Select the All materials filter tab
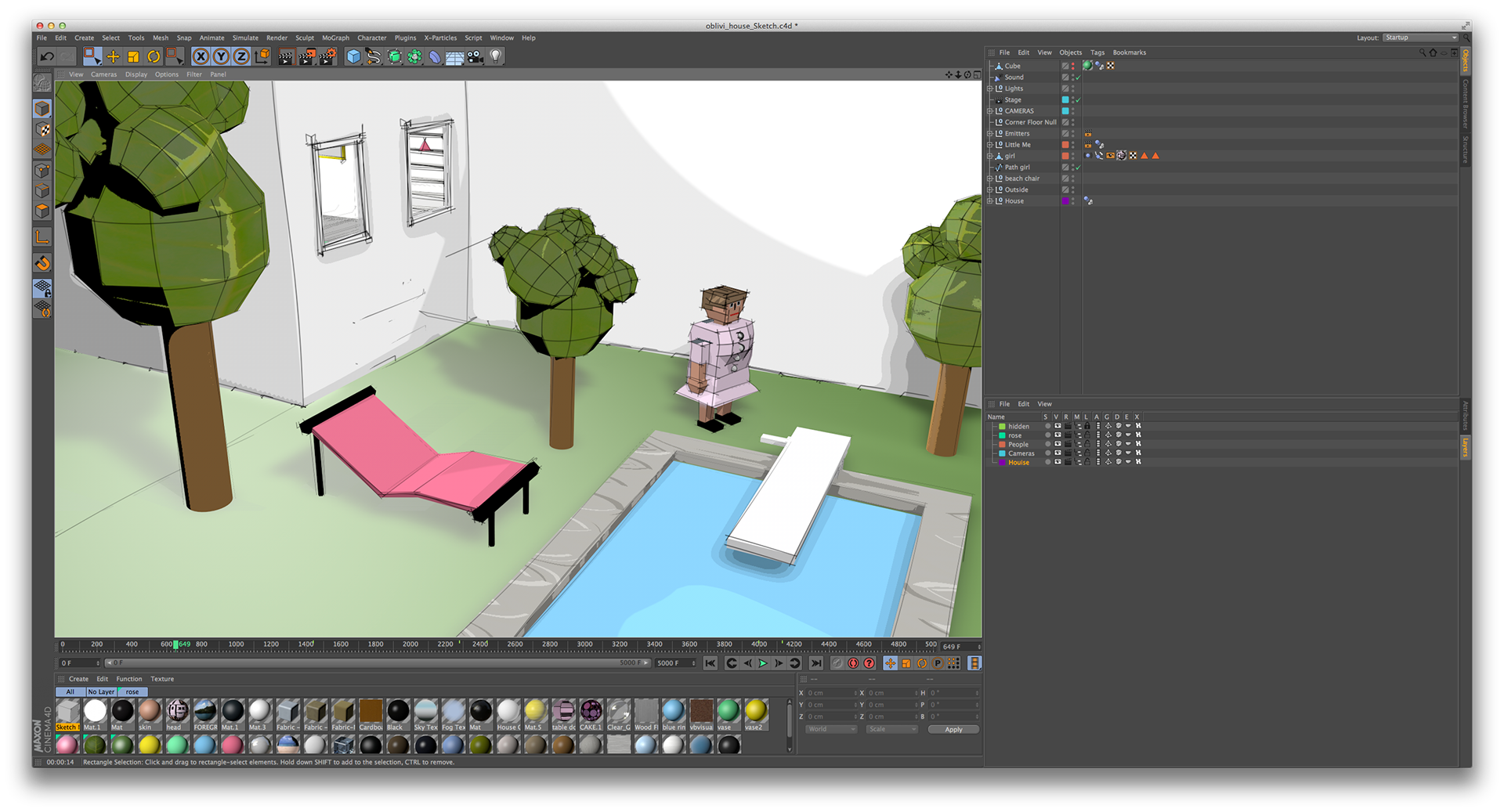 tap(70, 691)
